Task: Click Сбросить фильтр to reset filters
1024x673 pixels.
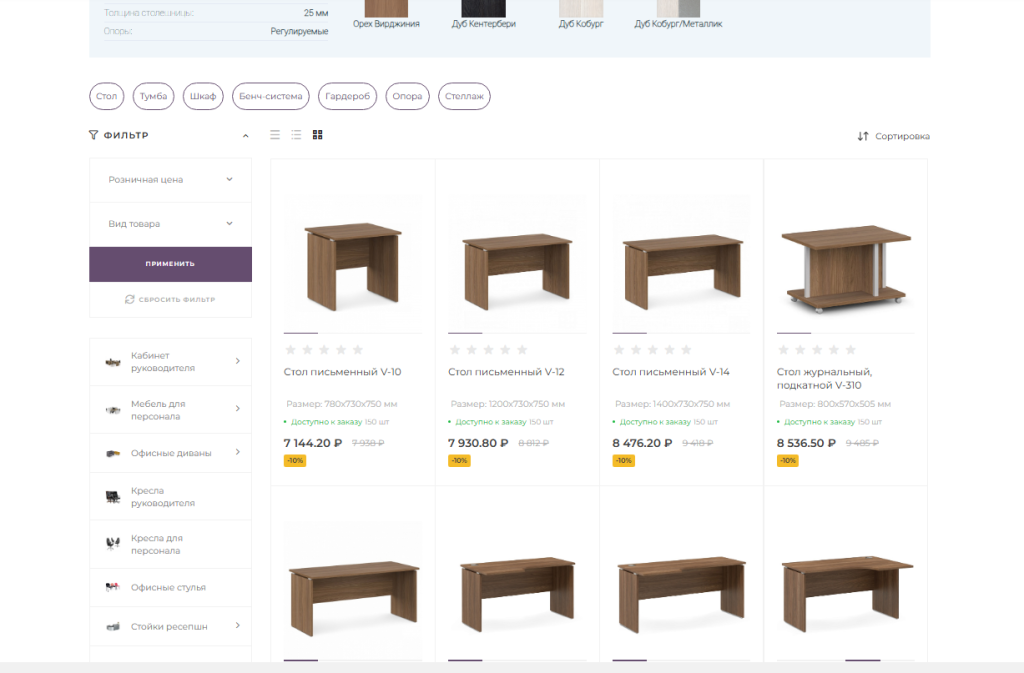Action: pos(170,299)
